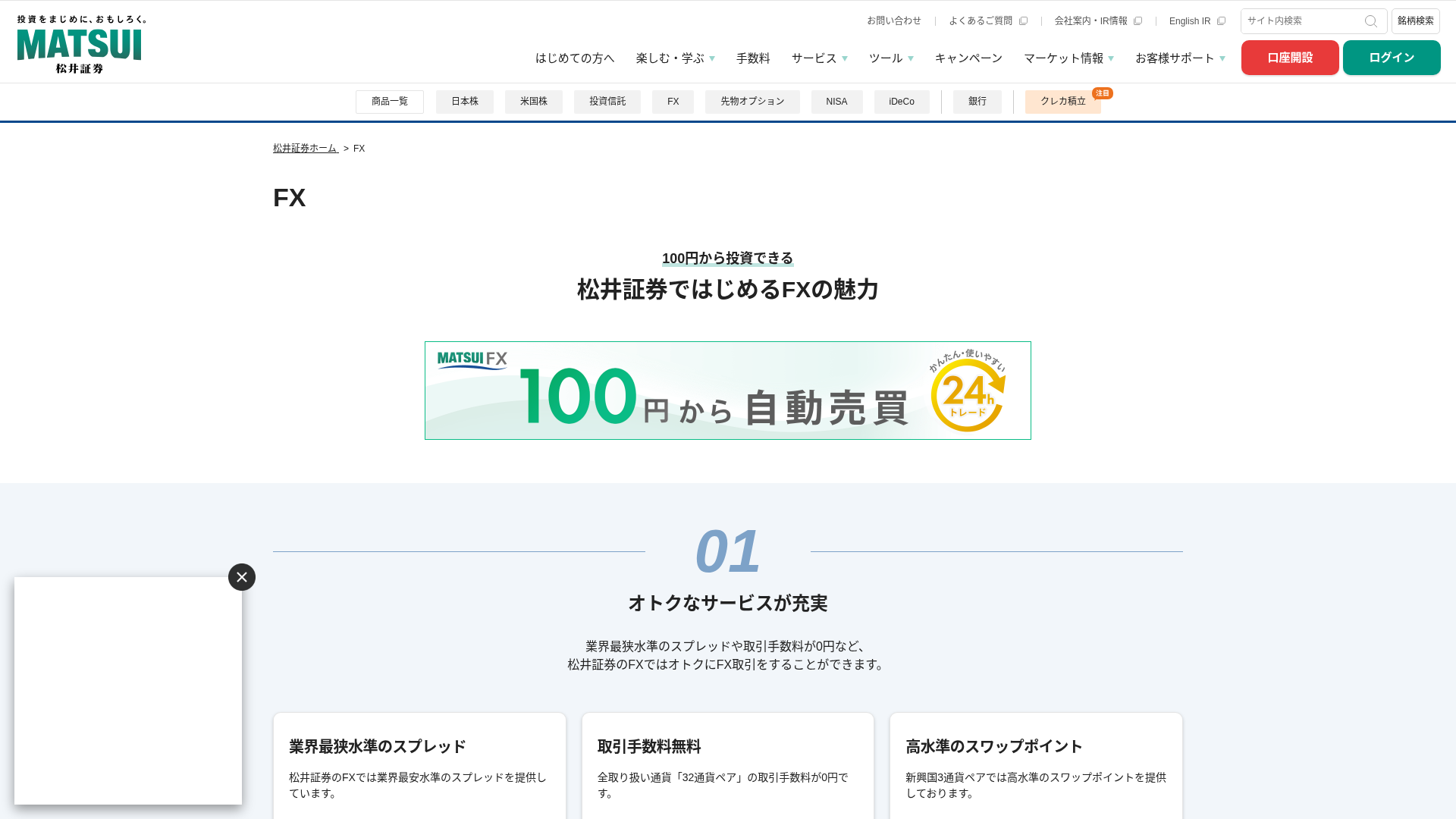Click the 100円から投資できる subtitle
Viewport: 1456px width, 819px height.
[x=728, y=259]
